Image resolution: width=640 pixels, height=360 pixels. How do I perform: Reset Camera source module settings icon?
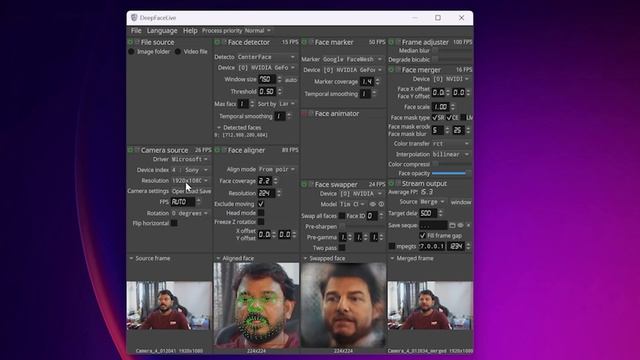[x=137, y=150]
